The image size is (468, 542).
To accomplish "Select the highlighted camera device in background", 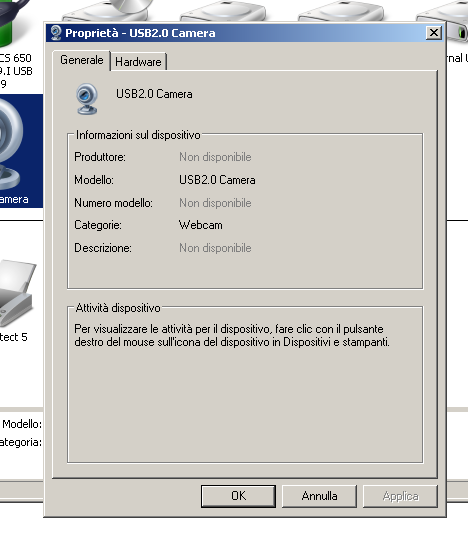I will [x=21, y=151].
